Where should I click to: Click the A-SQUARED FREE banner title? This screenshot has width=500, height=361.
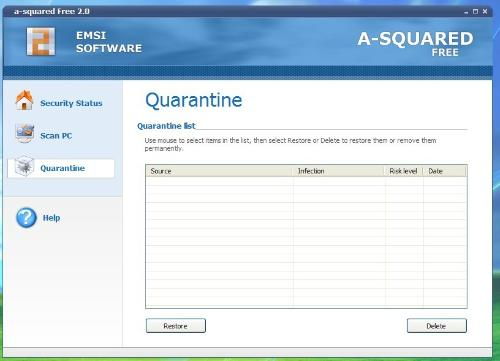pyautogui.click(x=415, y=44)
